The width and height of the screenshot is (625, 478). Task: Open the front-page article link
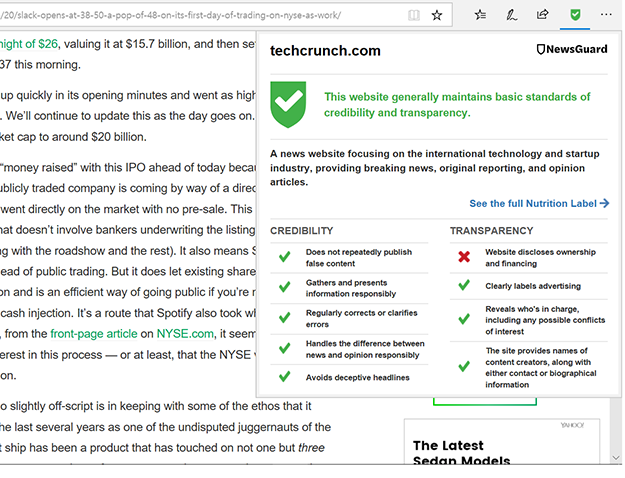(94, 333)
